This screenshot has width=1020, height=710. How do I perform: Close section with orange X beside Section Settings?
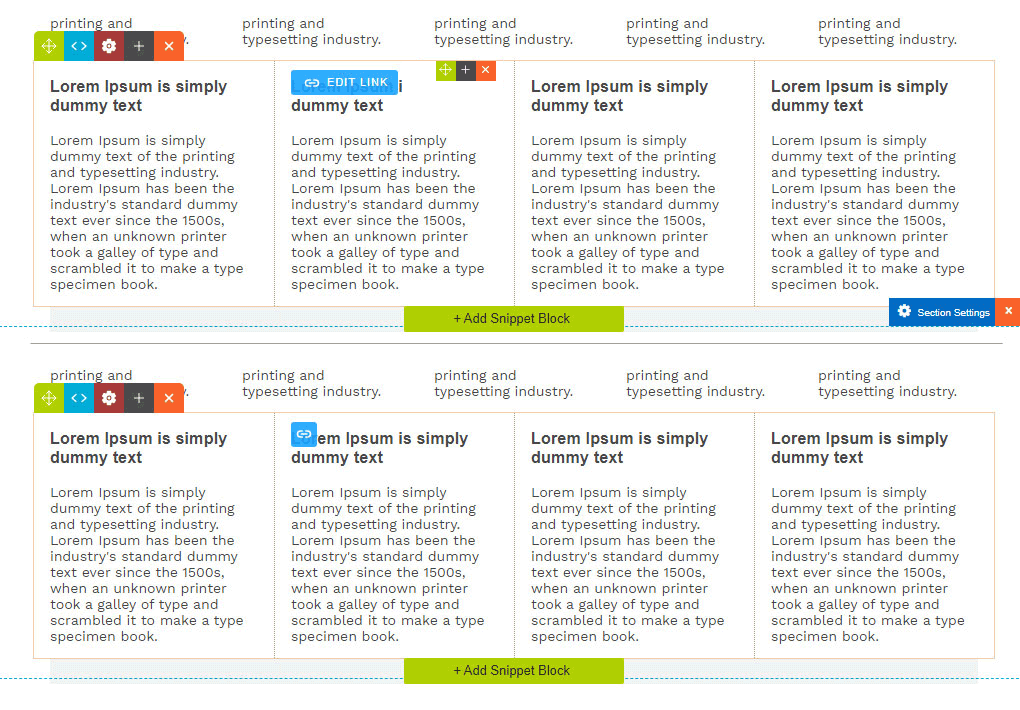coord(1008,312)
